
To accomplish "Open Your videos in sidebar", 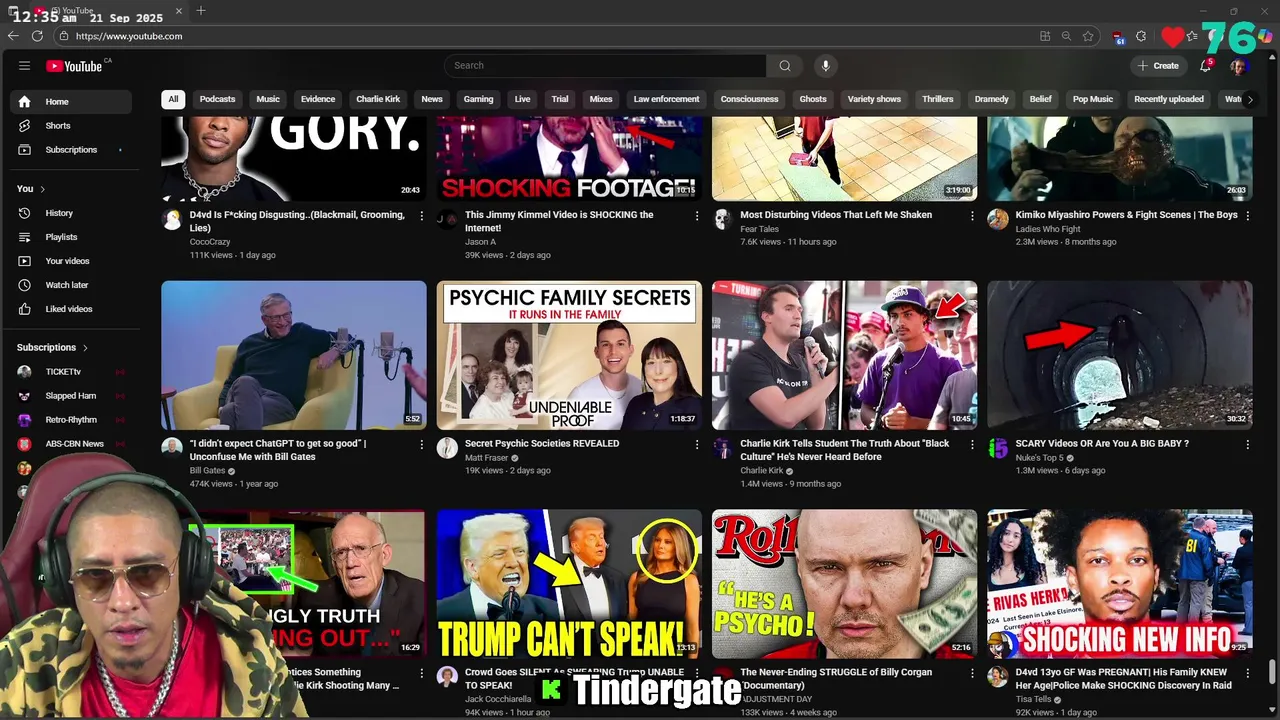I will point(70,261).
